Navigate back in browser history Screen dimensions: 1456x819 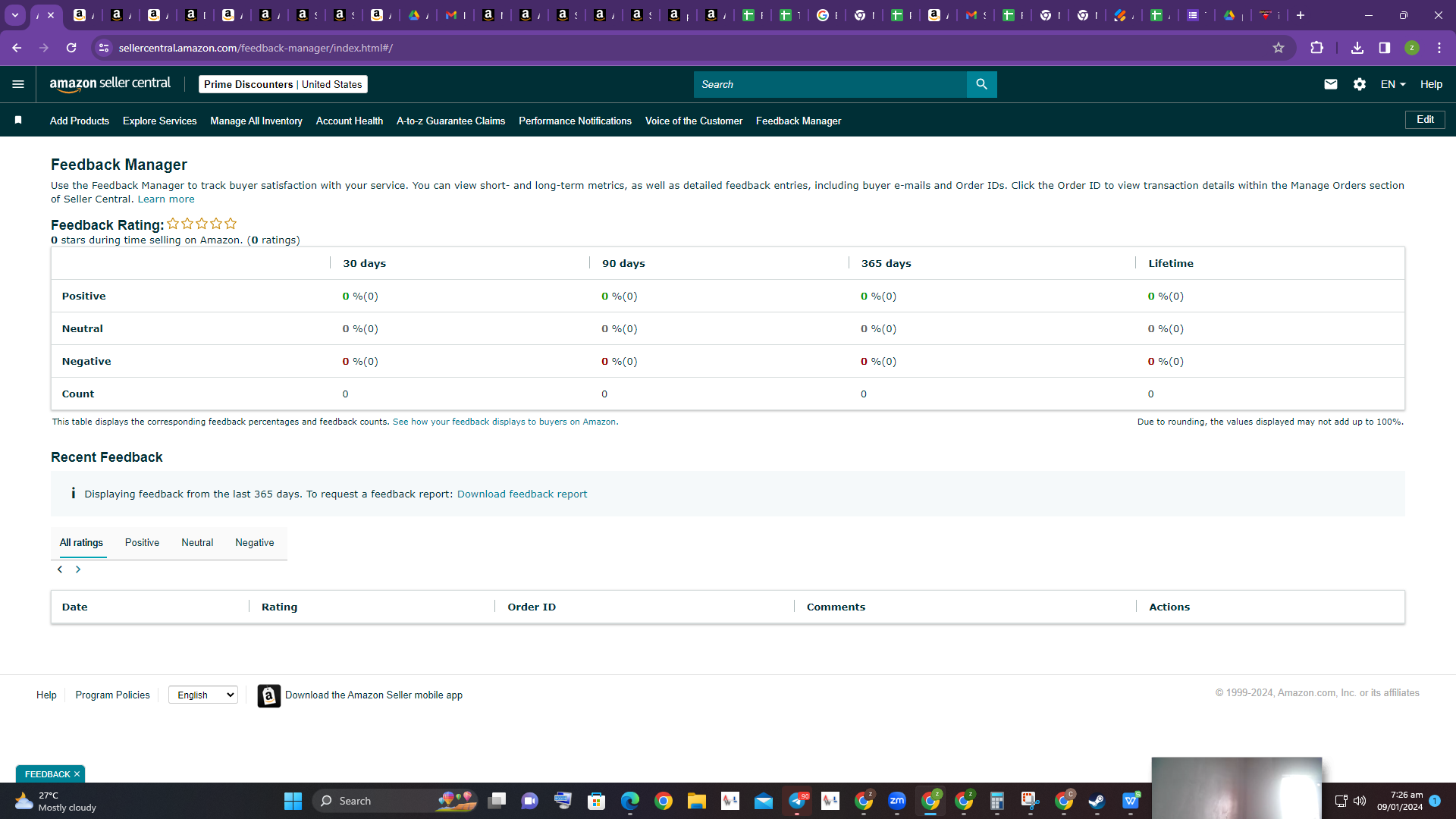point(17,48)
